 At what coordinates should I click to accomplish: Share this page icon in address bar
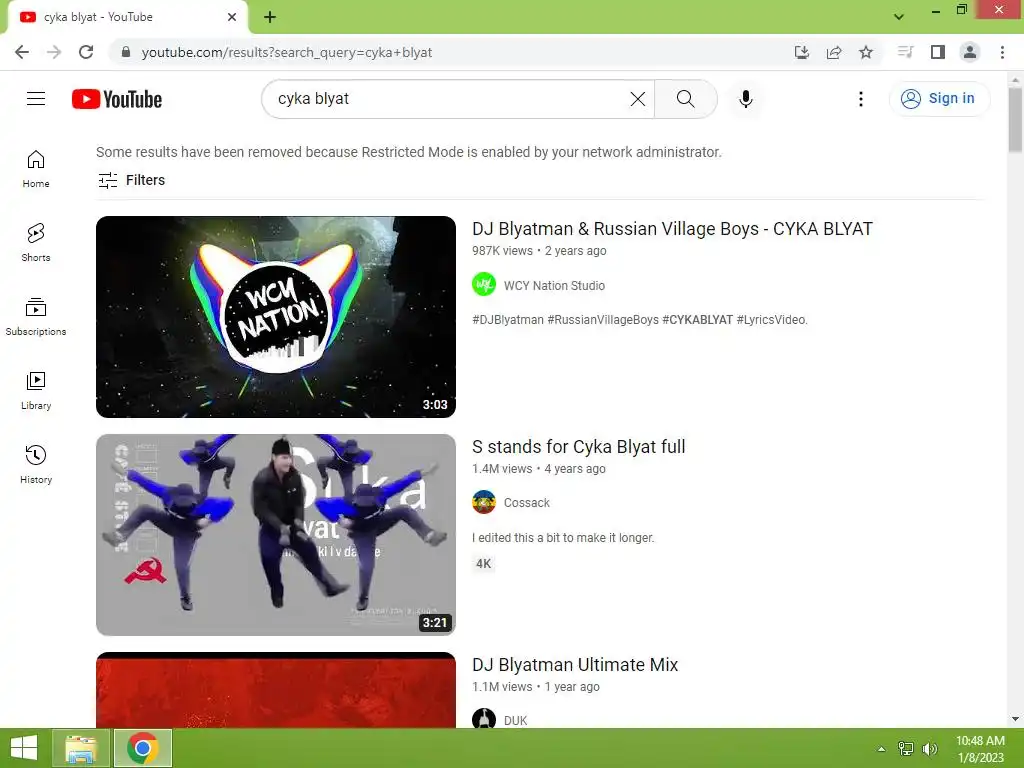tap(834, 52)
